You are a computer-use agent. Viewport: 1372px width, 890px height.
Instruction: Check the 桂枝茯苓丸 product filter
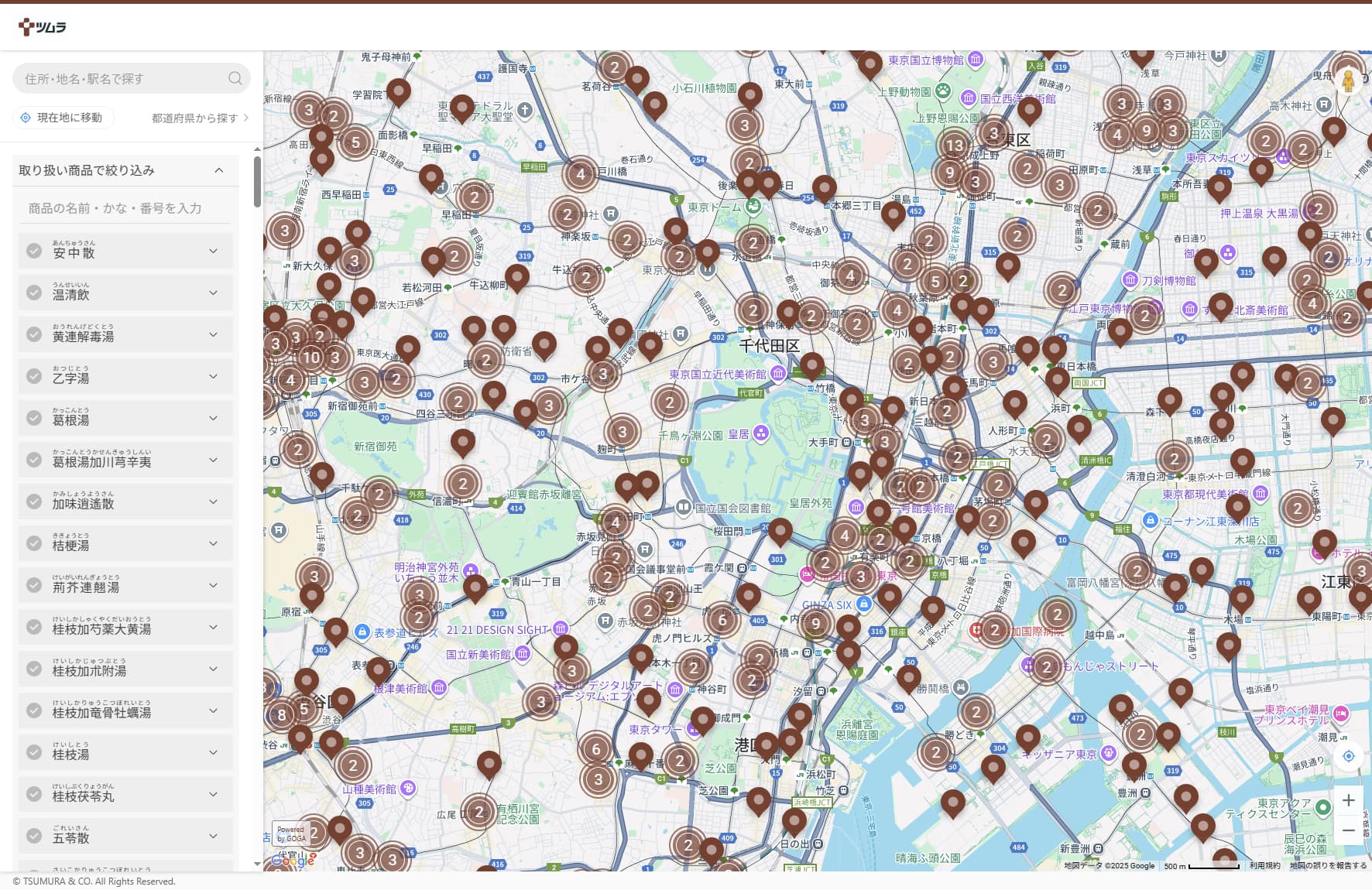[34, 794]
